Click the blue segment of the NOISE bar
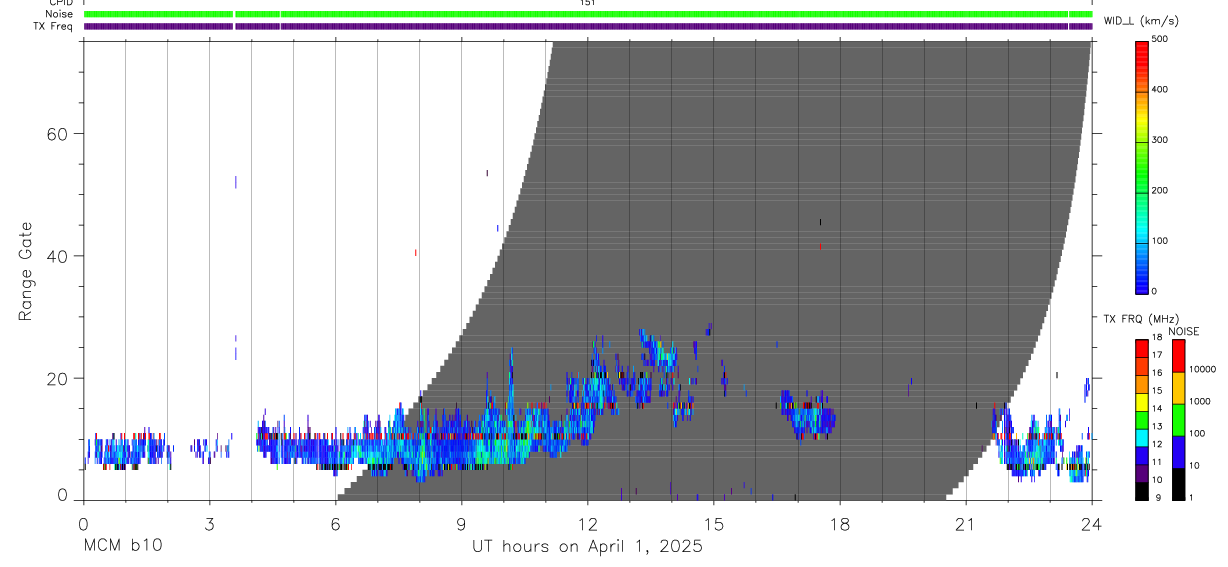1228x567 pixels. coord(1179,452)
